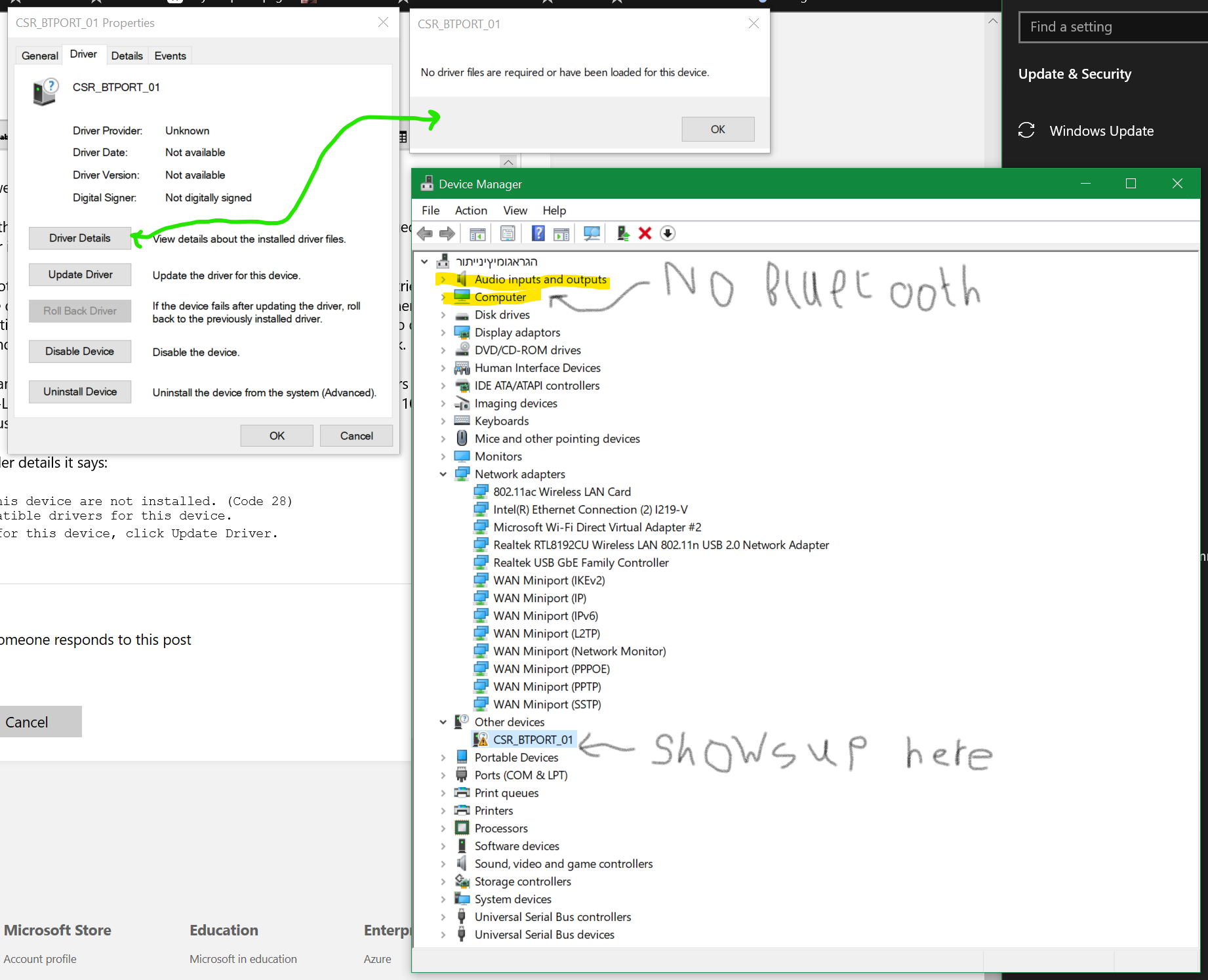Click OK in the Properties dialog
Screen dimensions: 1208x980
277,436
